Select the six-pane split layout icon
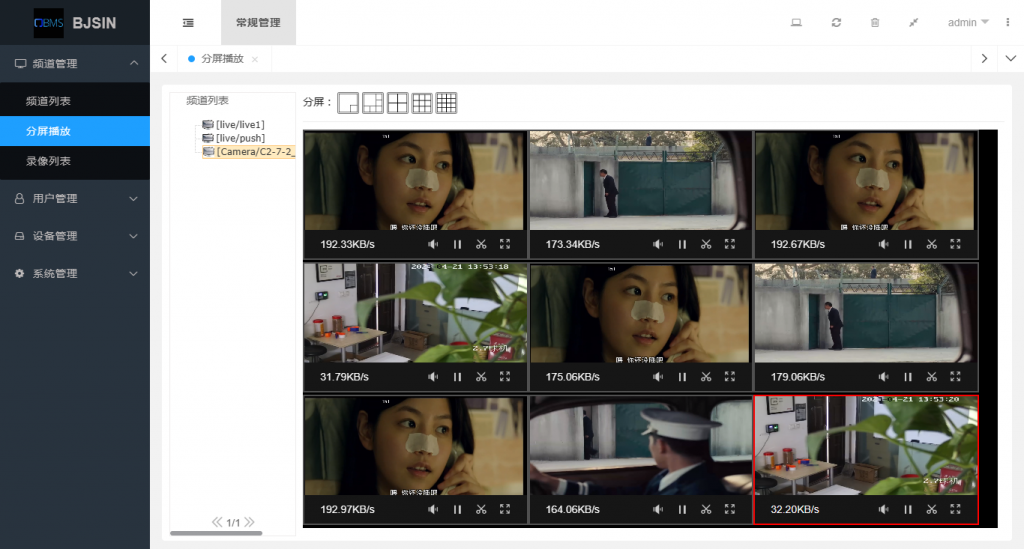1024x549 pixels. 373,103
